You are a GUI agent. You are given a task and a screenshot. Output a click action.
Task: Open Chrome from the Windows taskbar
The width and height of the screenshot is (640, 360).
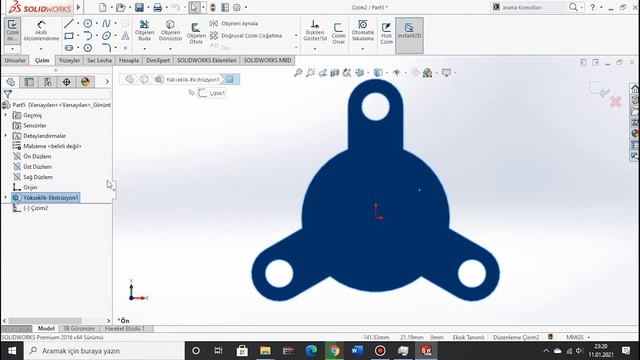tap(334, 351)
